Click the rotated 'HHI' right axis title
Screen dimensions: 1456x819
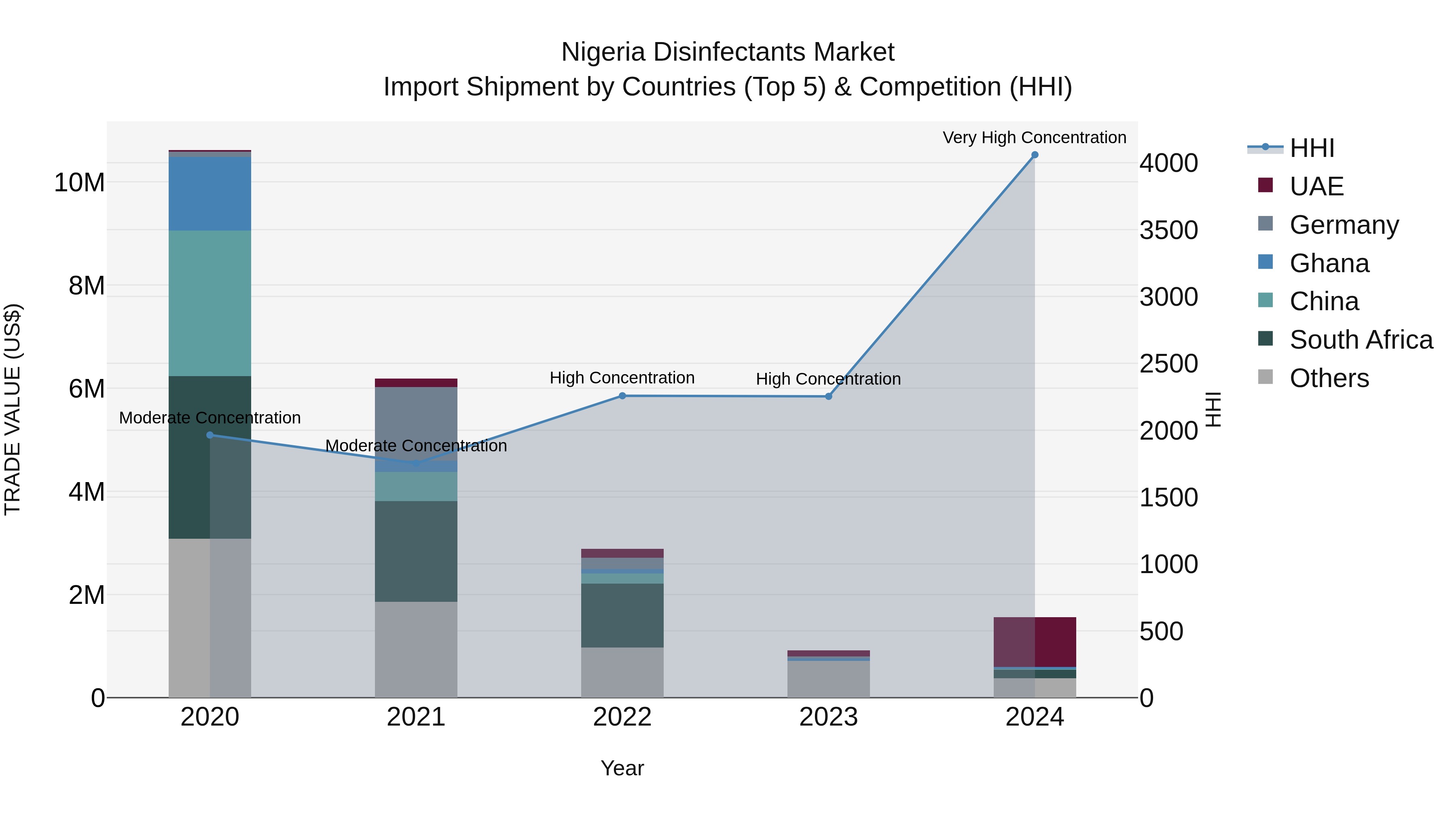pos(1213,409)
